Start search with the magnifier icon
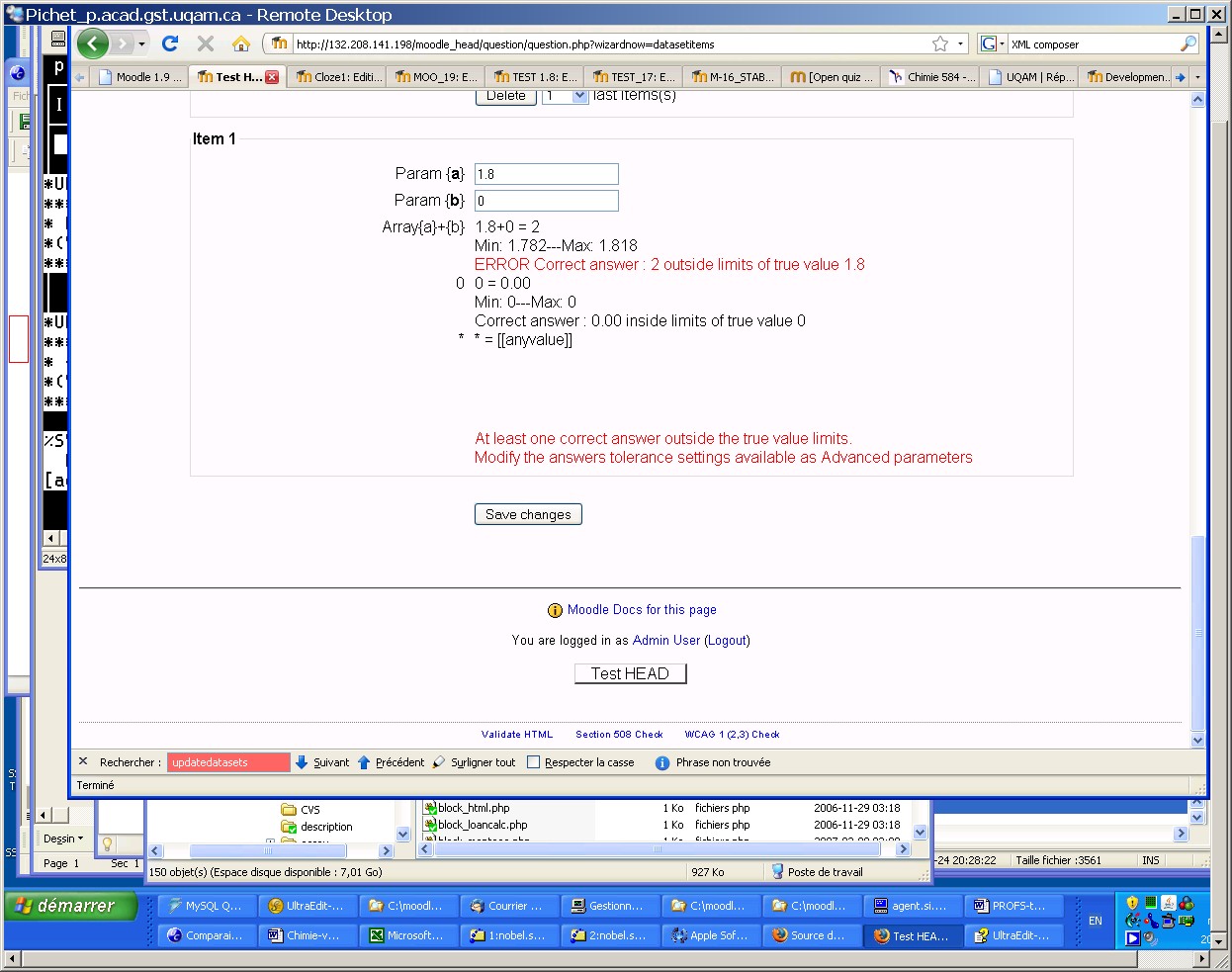This screenshot has height=972, width=1232. 1188,44
